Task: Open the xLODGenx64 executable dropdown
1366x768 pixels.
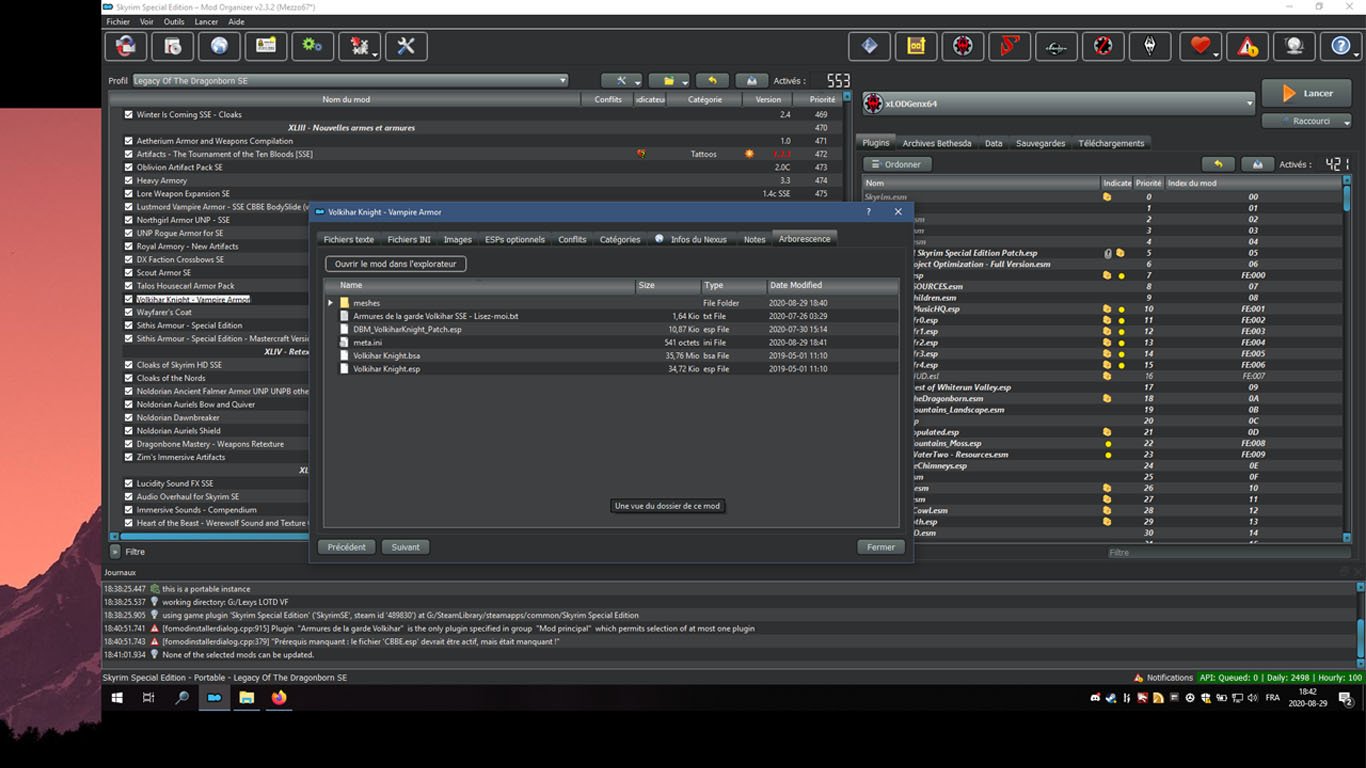Action: tap(1058, 103)
